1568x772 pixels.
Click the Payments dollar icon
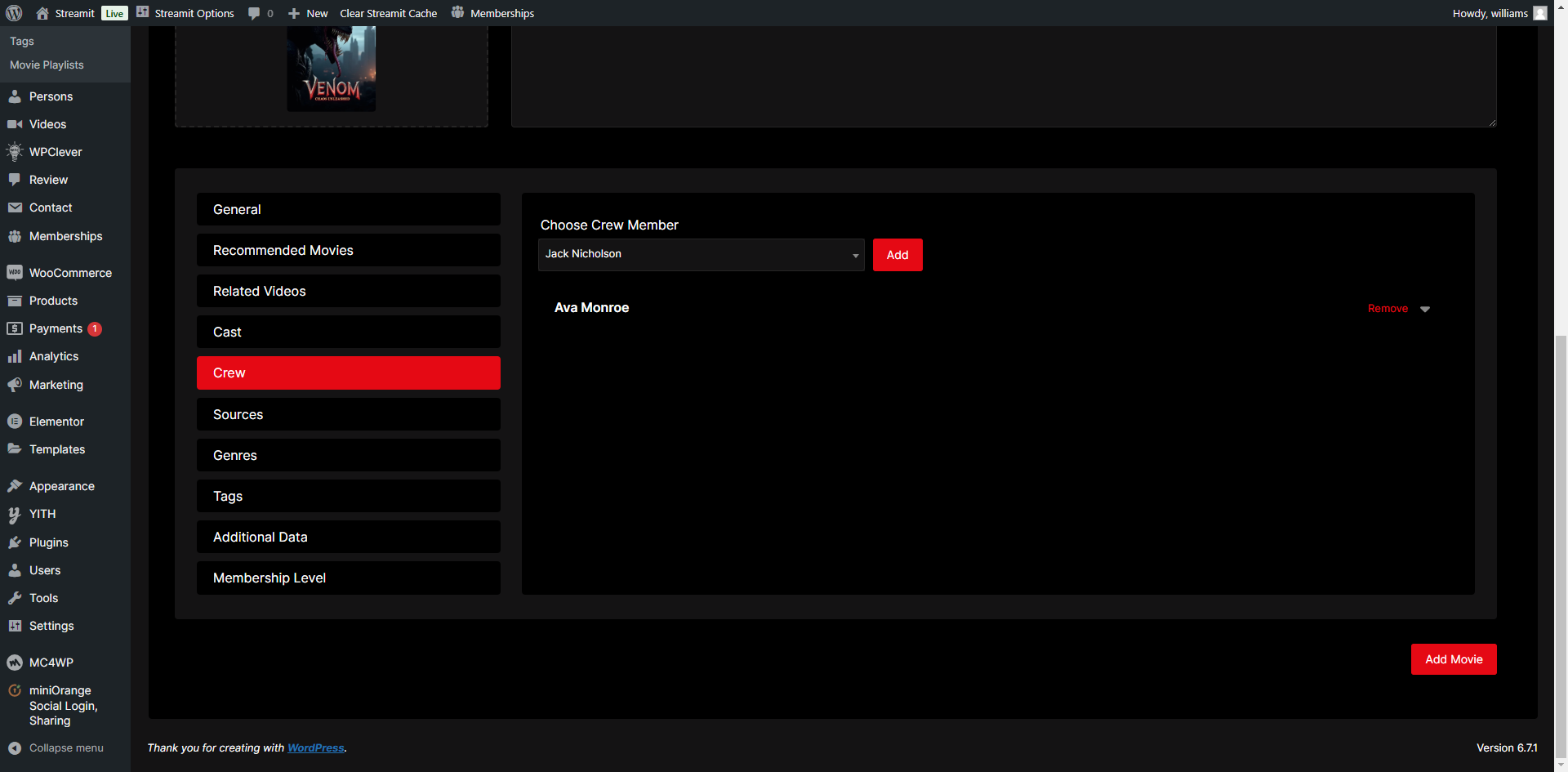click(15, 328)
